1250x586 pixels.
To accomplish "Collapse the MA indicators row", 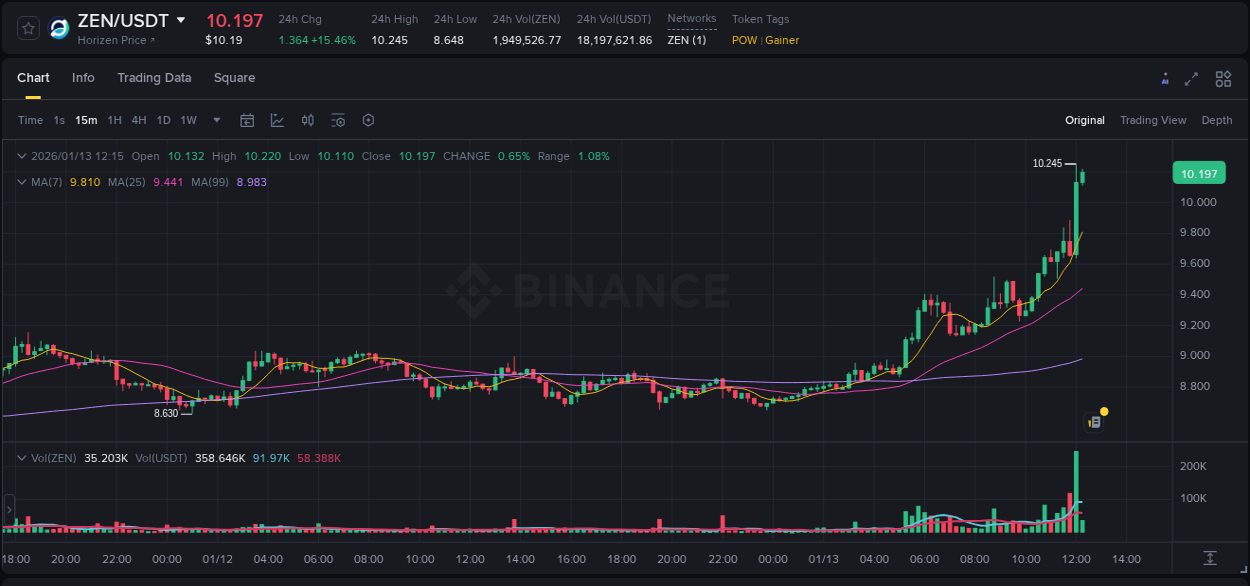I will point(20,182).
